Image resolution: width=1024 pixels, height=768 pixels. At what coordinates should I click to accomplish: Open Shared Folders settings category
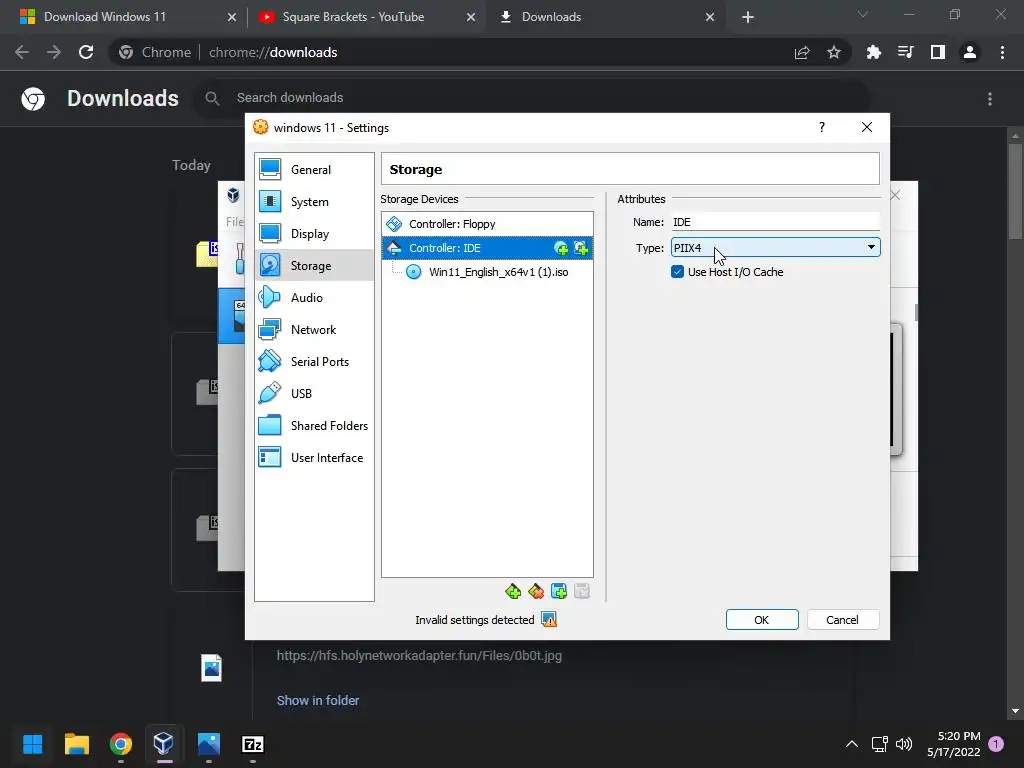[313, 426]
